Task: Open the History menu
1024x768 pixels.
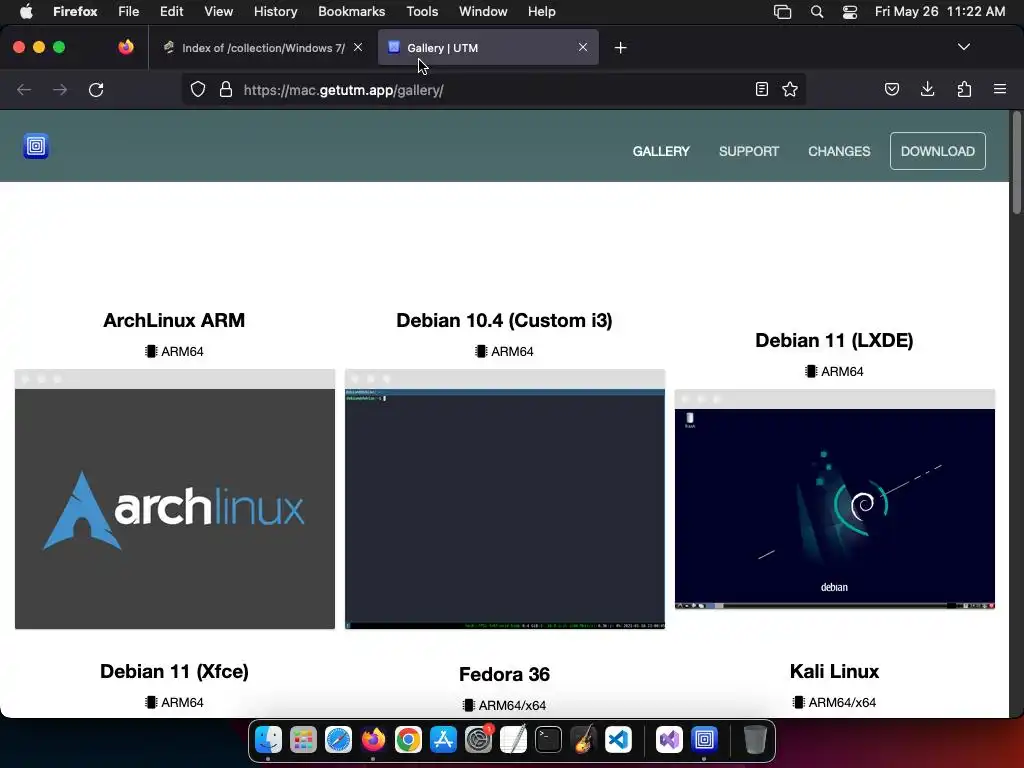Action: click(x=276, y=12)
